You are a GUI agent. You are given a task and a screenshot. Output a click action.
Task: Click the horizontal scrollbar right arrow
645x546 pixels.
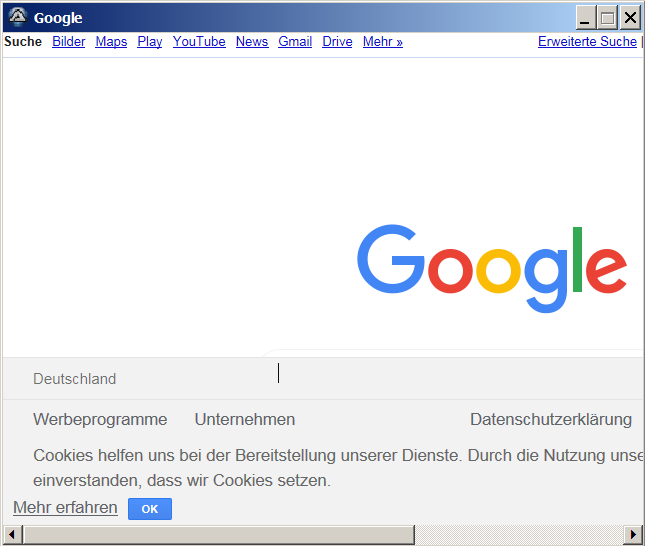tap(632, 534)
